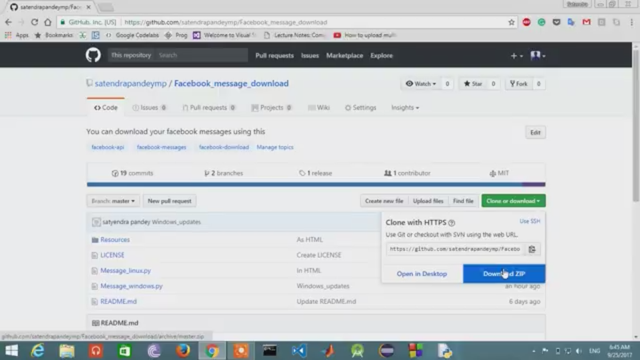640x360 pixels.
Task: Click the browser back arrow
Action: click(x=9, y=22)
